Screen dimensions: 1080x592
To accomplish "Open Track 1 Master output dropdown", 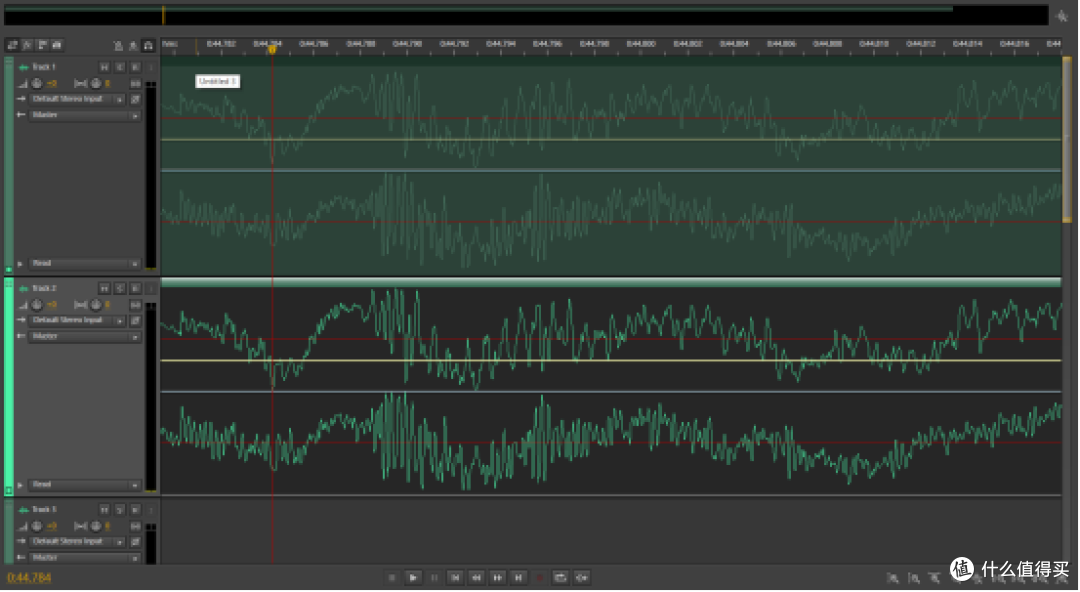I will [85, 115].
